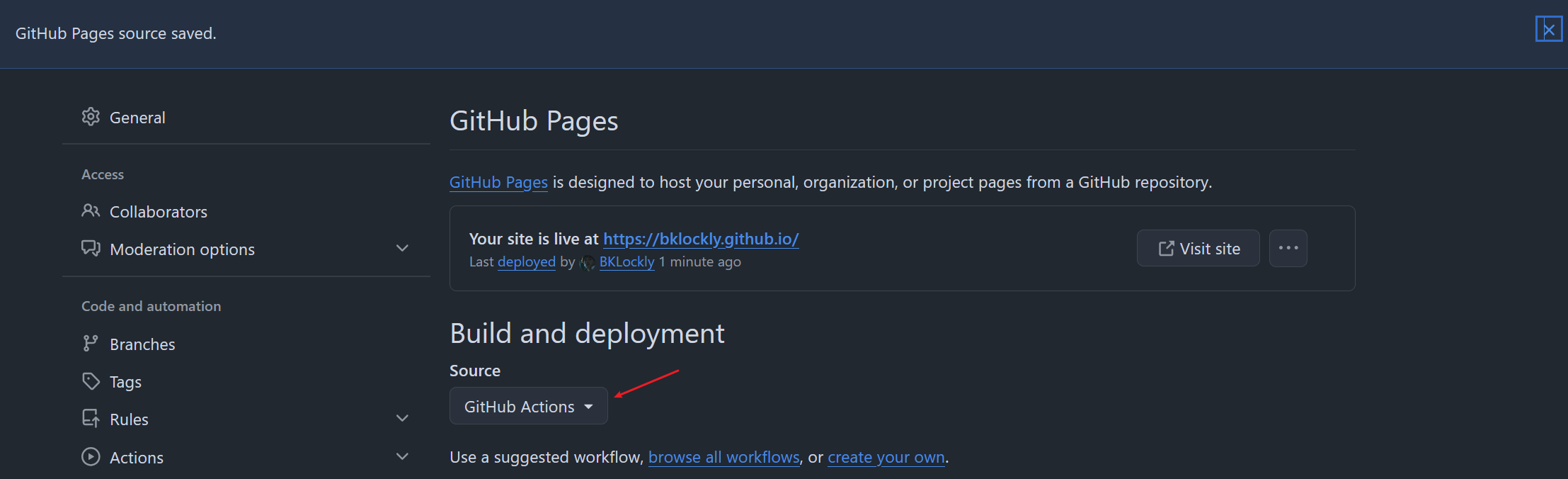Screen dimensions: 1568x479
Task: Click the BKLockly avatar image
Action: [587, 263]
